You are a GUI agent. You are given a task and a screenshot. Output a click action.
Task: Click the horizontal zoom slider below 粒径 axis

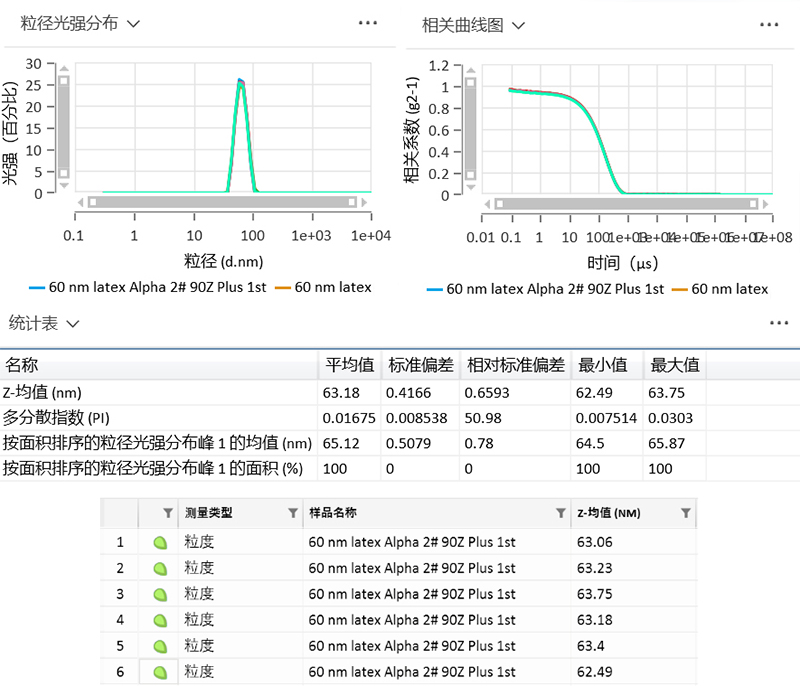tap(220, 204)
